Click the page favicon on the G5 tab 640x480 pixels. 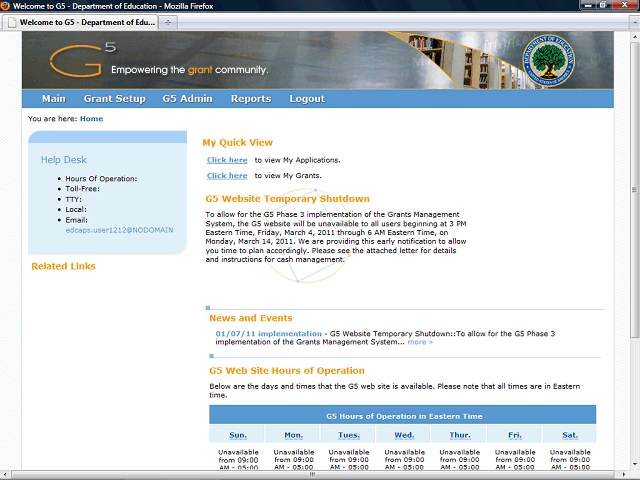(x=11, y=21)
